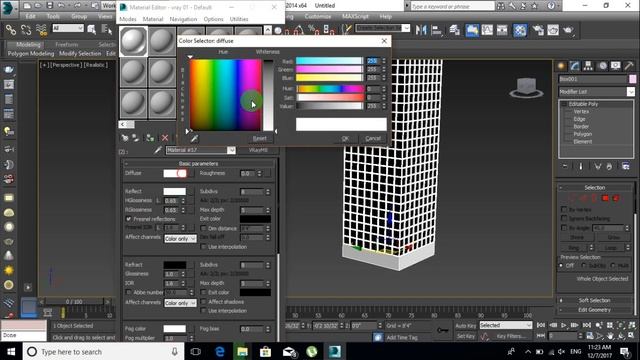Click Reset in Color Selector

click(260, 138)
